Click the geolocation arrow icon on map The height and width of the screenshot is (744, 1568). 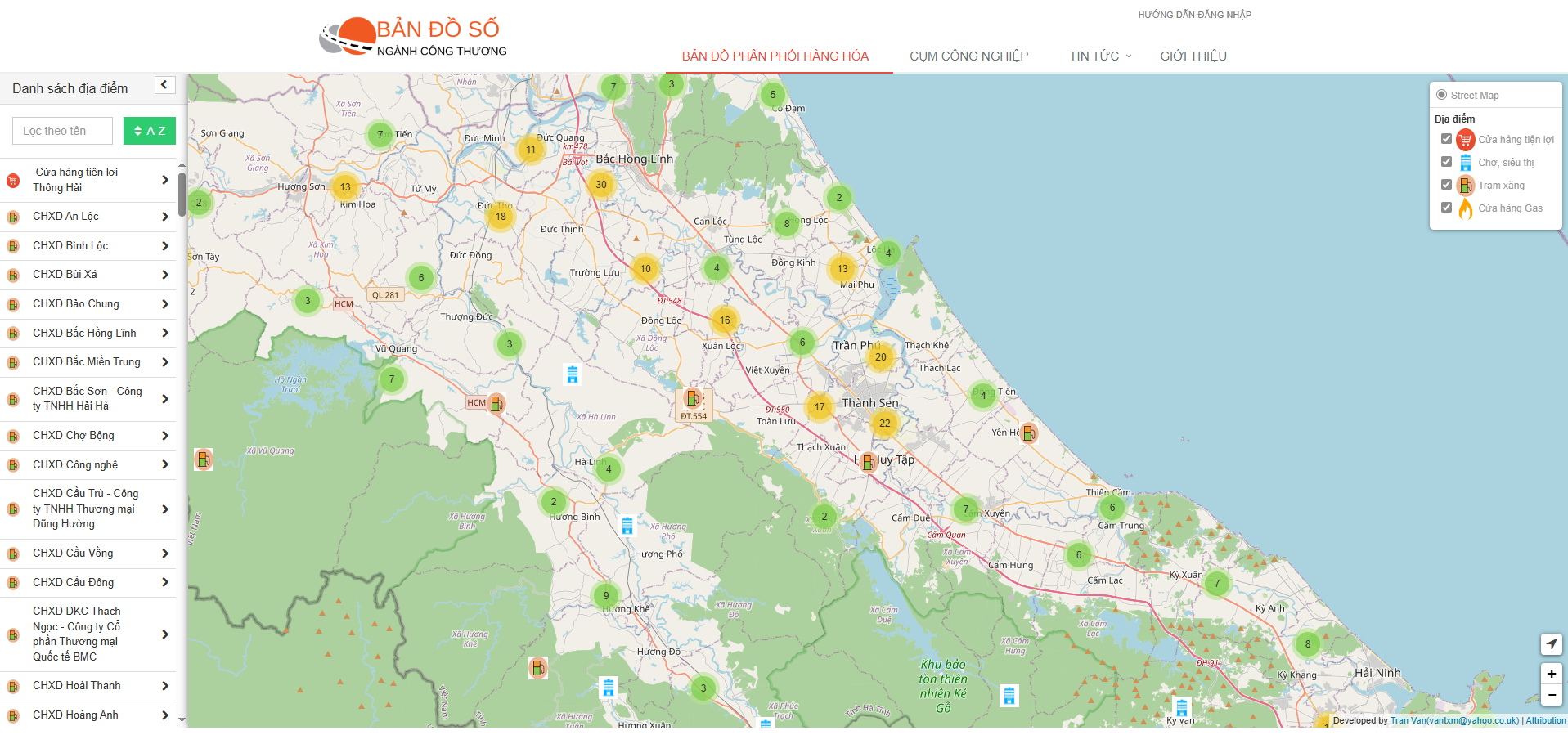[x=1551, y=644]
